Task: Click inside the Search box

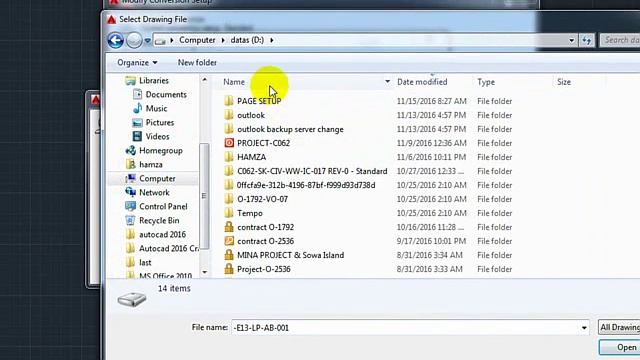Action: (x=620, y=40)
